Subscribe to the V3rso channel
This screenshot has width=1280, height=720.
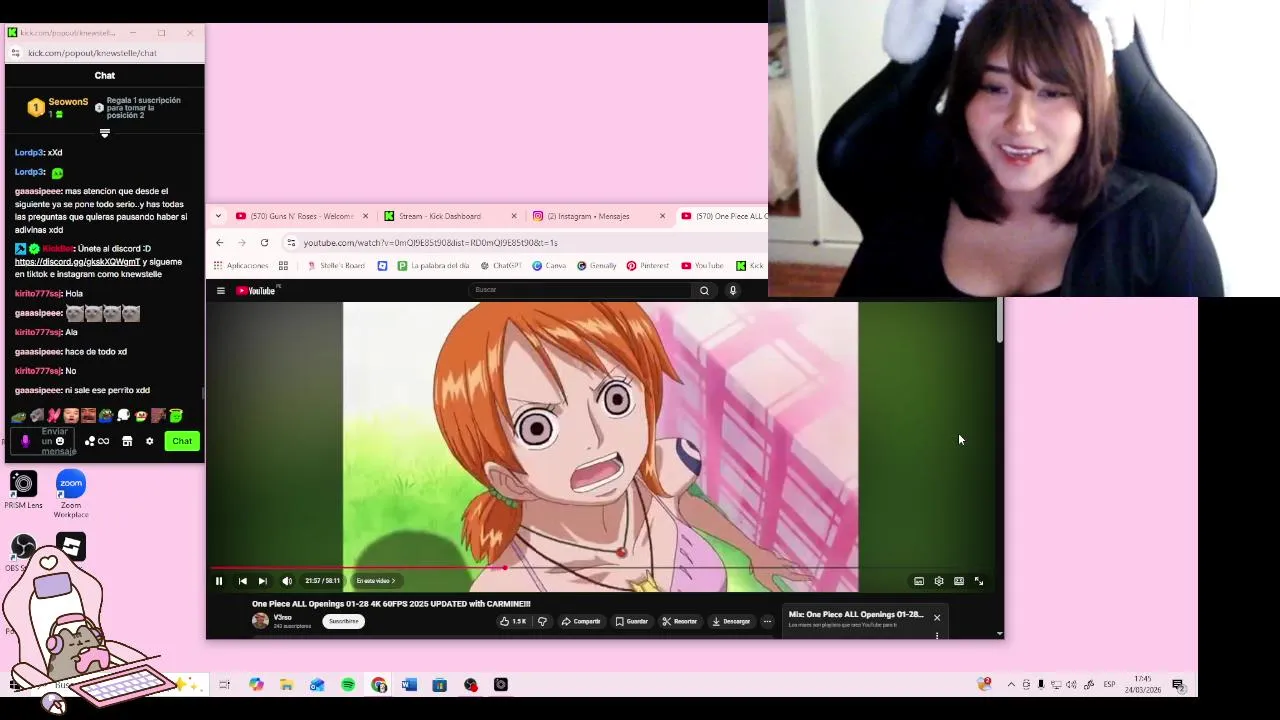pyautogui.click(x=343, y=621)
